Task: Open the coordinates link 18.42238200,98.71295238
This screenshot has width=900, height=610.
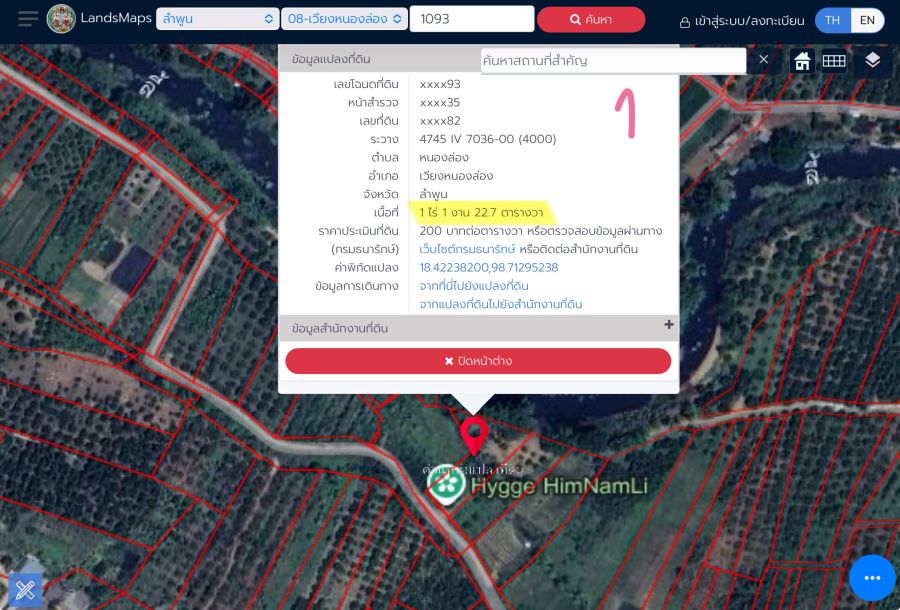Action: (489, 268)
